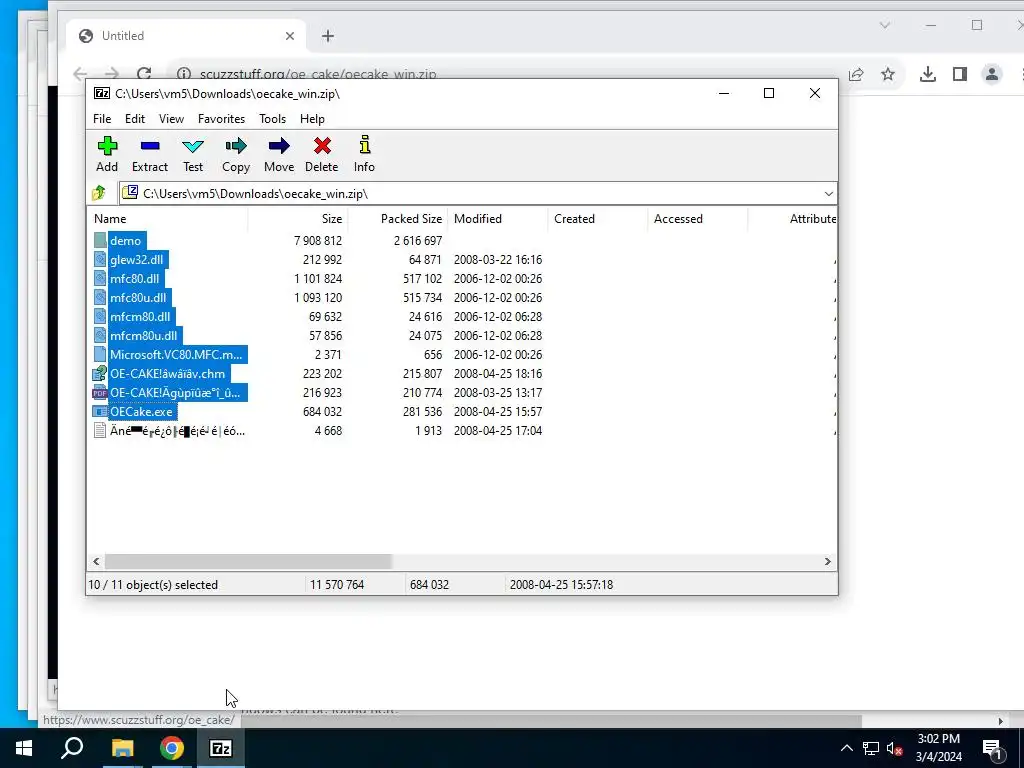Sort by Created column header
This screenshot has width=1024, height=768.
598,219
